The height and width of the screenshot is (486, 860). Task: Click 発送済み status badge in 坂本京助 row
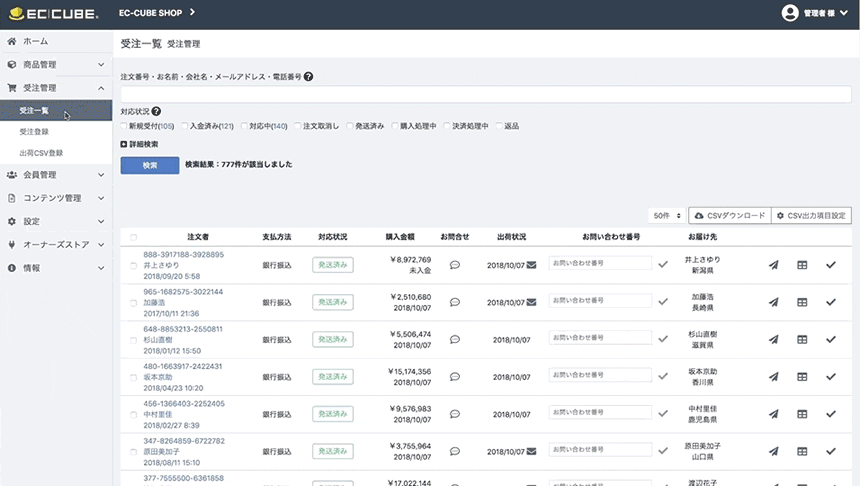pos(333,377)
